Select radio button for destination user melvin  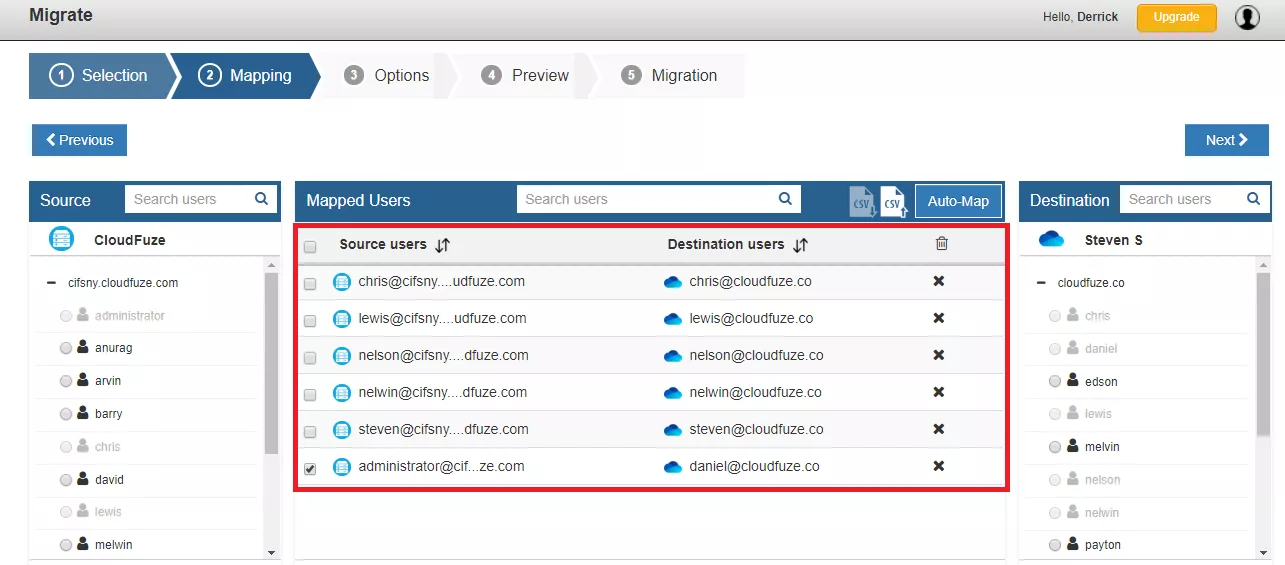[1055, 447]
